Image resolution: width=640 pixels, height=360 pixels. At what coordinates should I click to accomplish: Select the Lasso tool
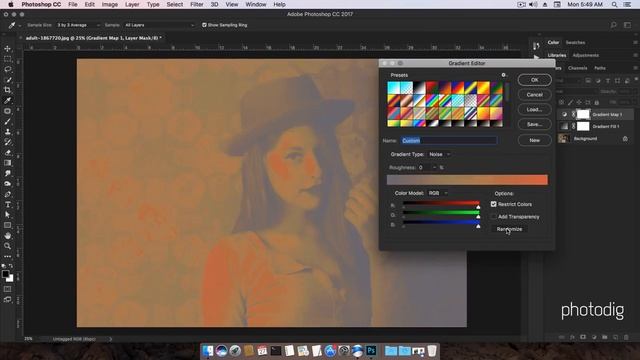coord(7,69)
